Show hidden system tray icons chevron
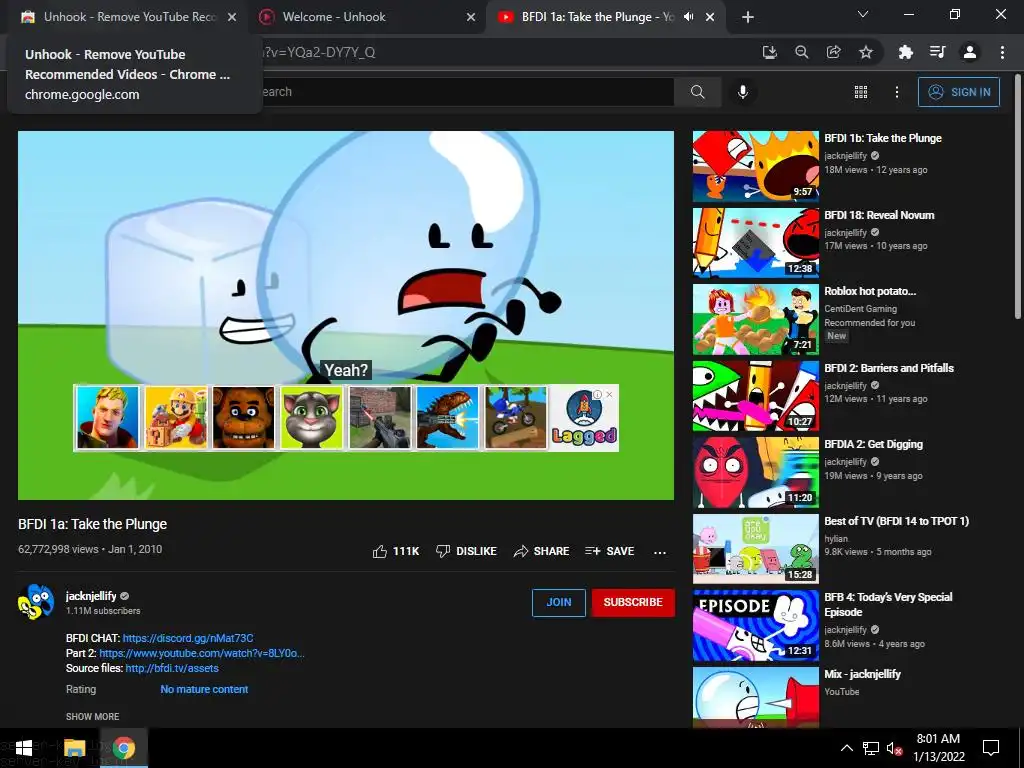The width and height of the screenshot is (1024, 768). [x=846, y=748]
